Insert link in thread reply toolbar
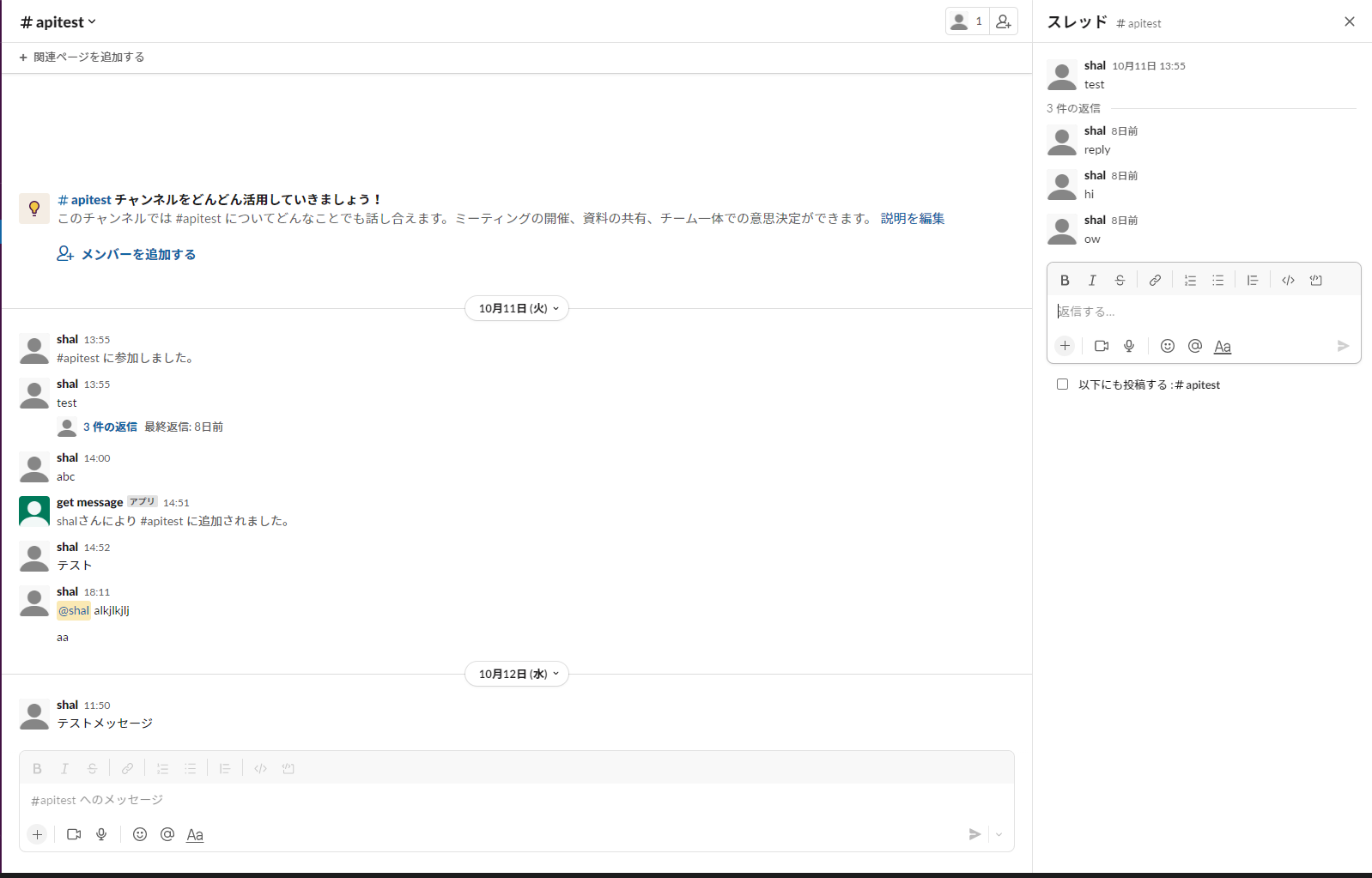Screen dimensions: 1372x878 pos(1155,281)
